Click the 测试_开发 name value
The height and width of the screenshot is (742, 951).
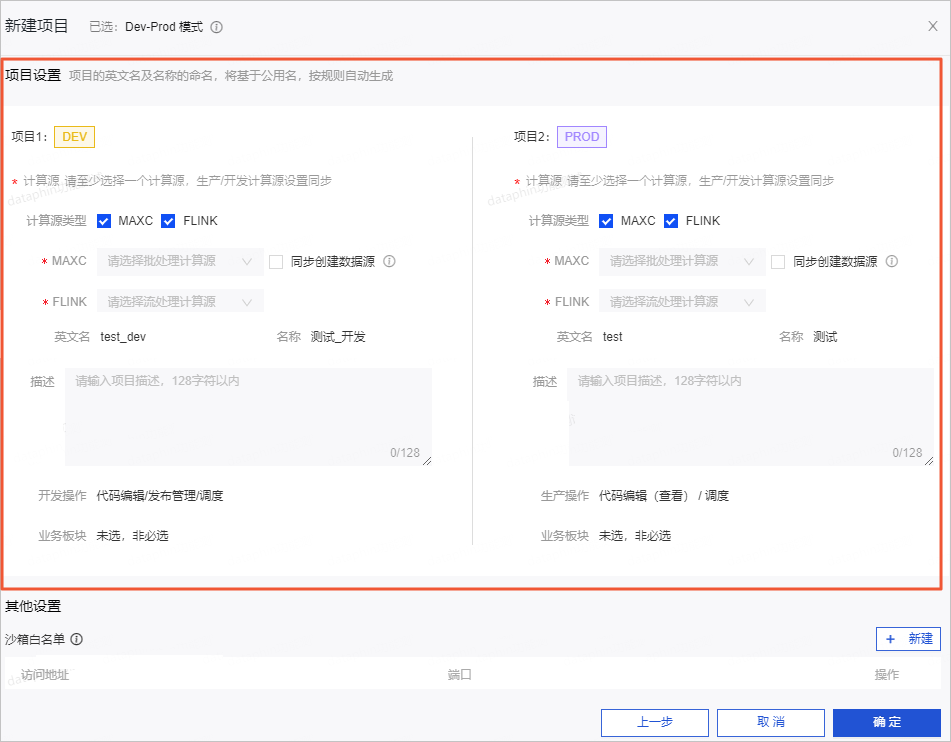[x=338, y=337]
